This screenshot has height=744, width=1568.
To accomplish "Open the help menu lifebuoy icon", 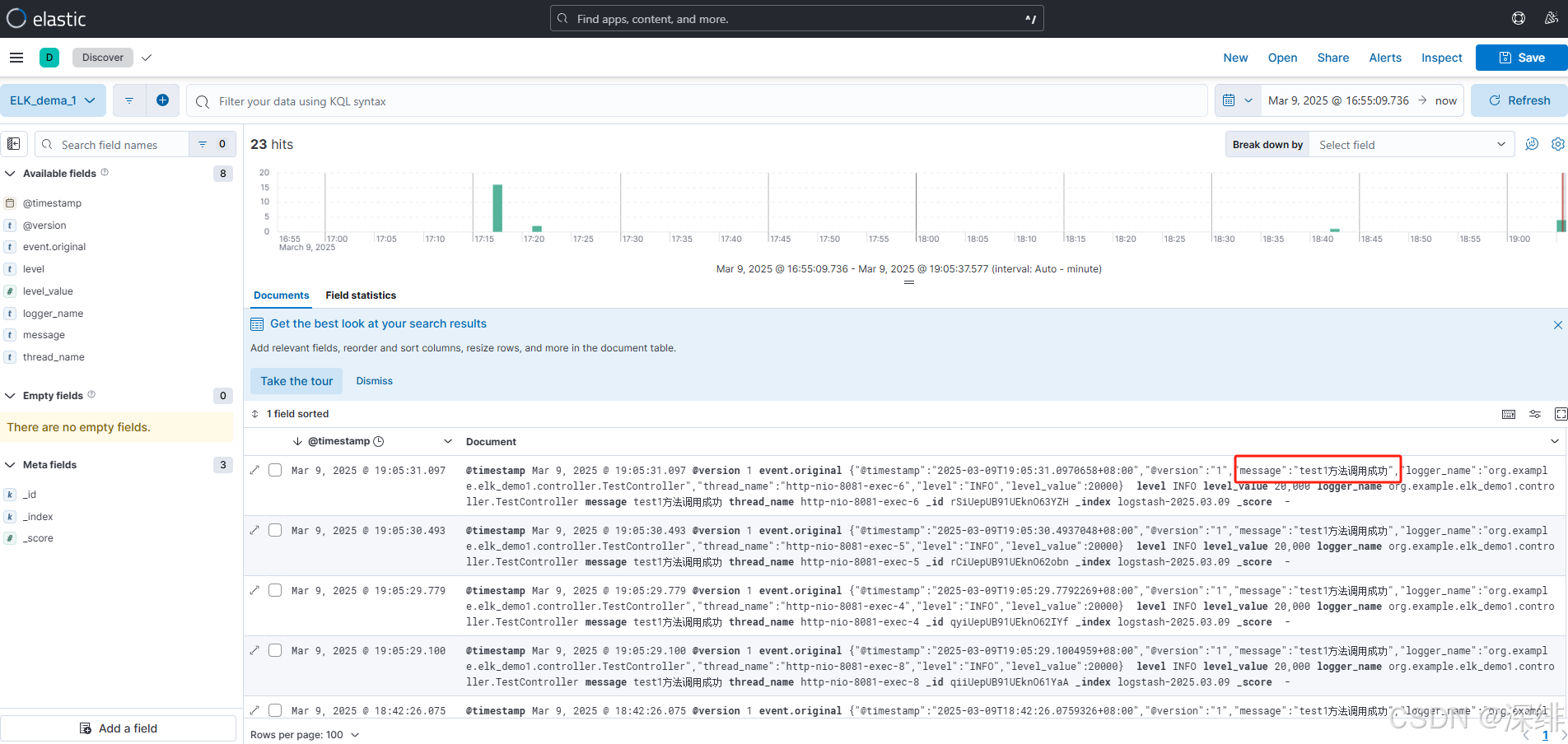I will pyautogui.click(x=1519, y=18).
